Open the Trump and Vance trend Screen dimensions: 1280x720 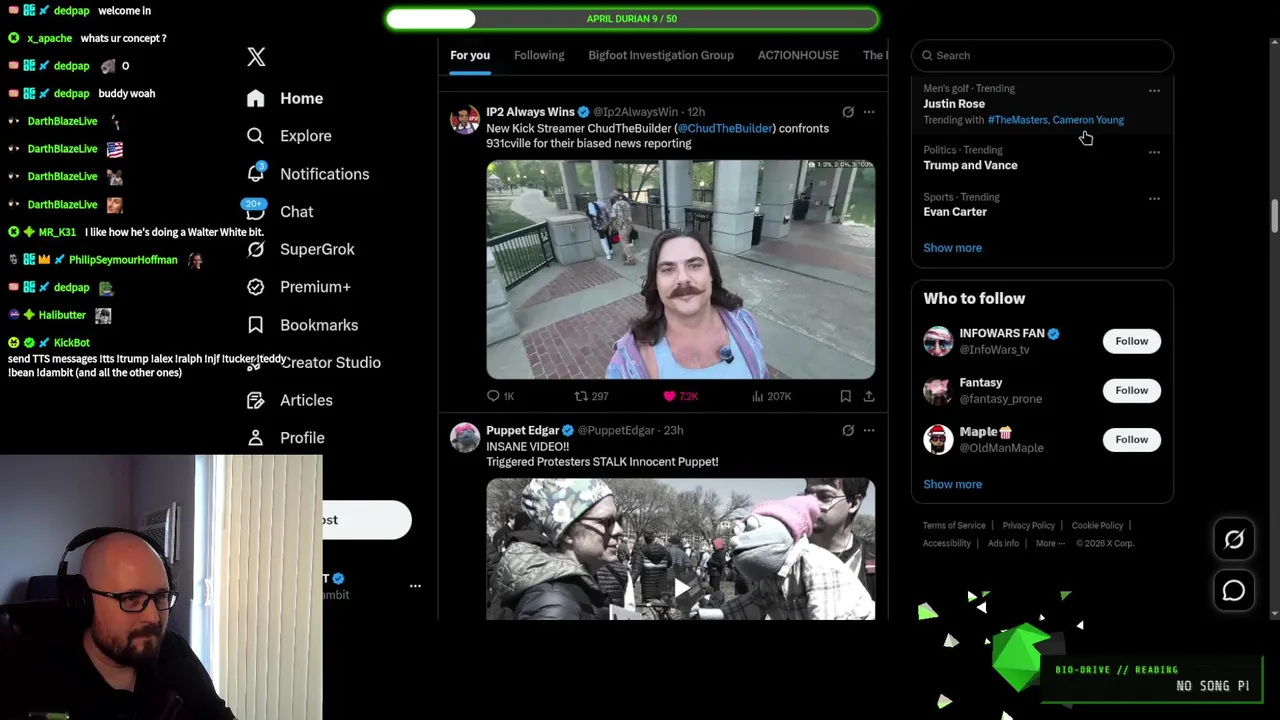pos(970,165)
